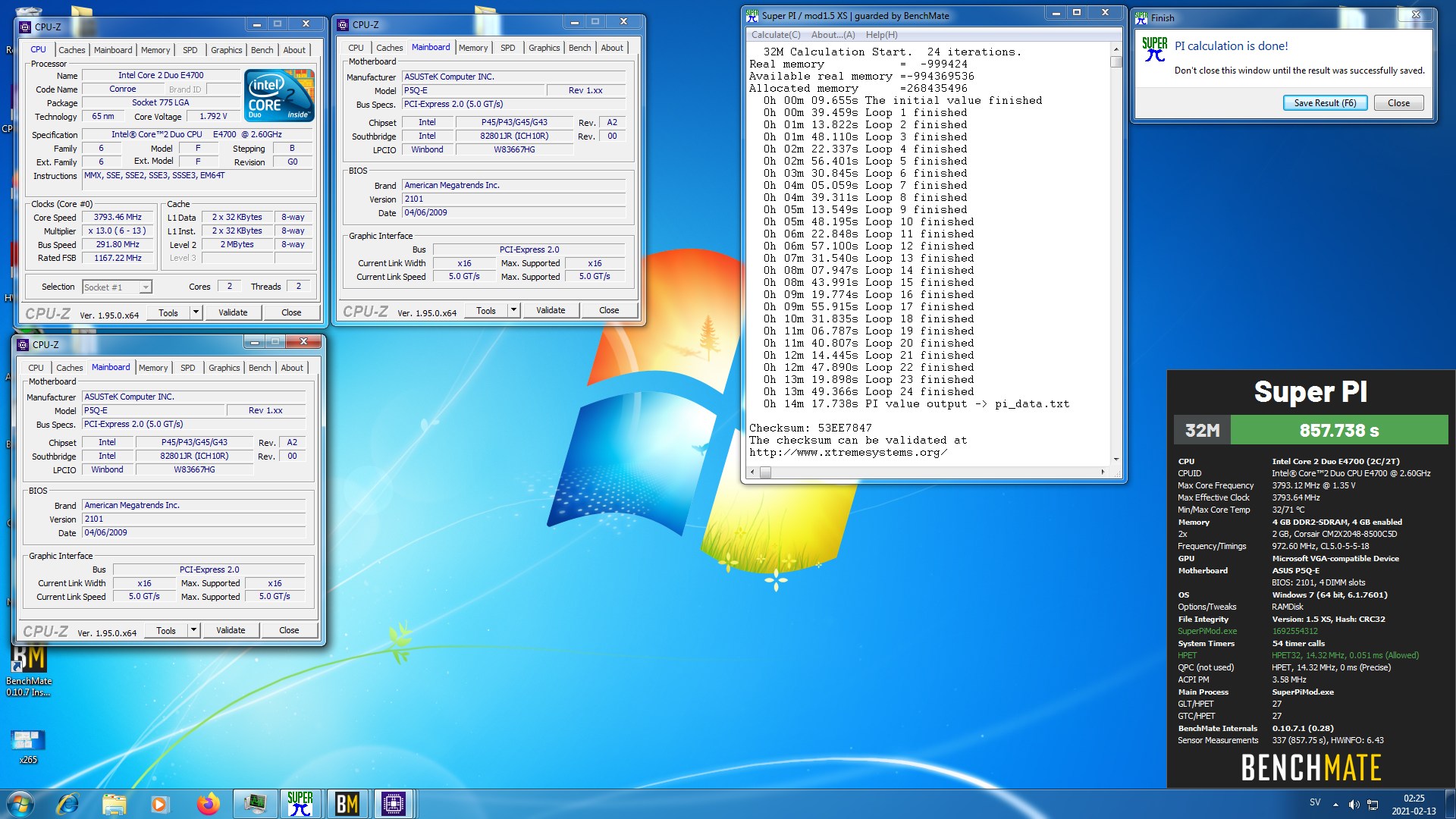Click Close in the Finish dialog

(1398, 103)
